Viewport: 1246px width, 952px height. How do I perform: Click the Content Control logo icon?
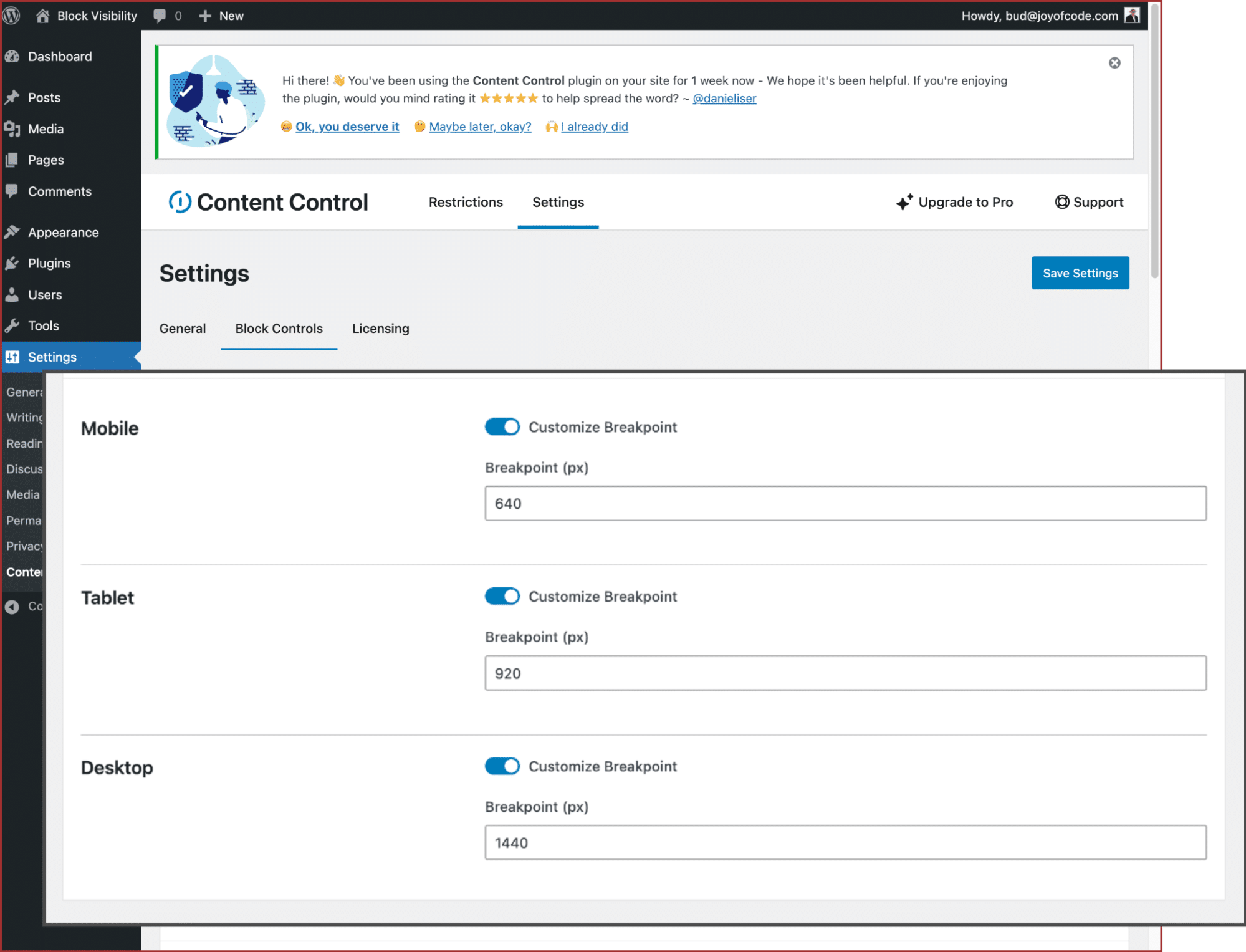(x=180, y=202)
